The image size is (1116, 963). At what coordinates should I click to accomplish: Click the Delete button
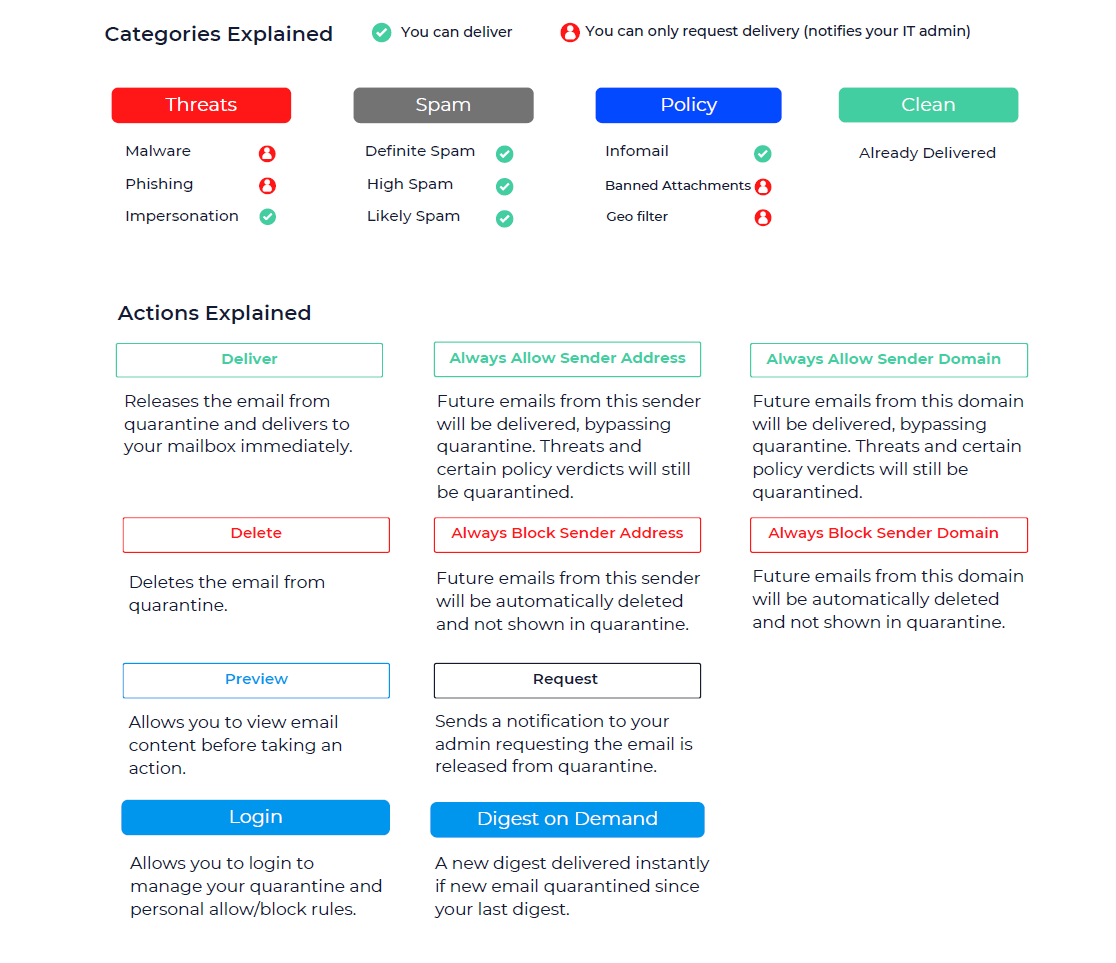coord(256,535)
